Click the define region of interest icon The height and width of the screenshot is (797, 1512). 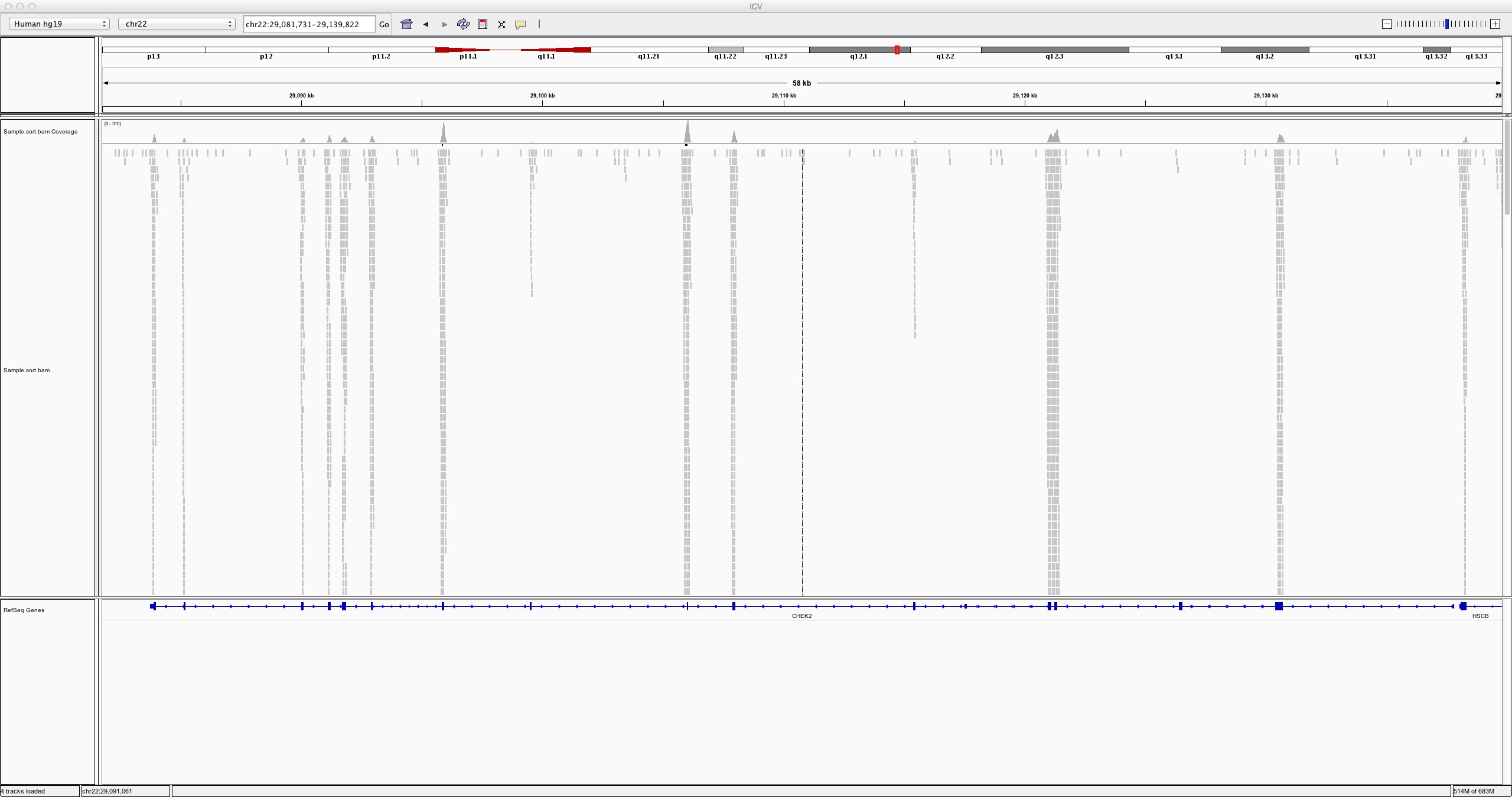[483, 24]
